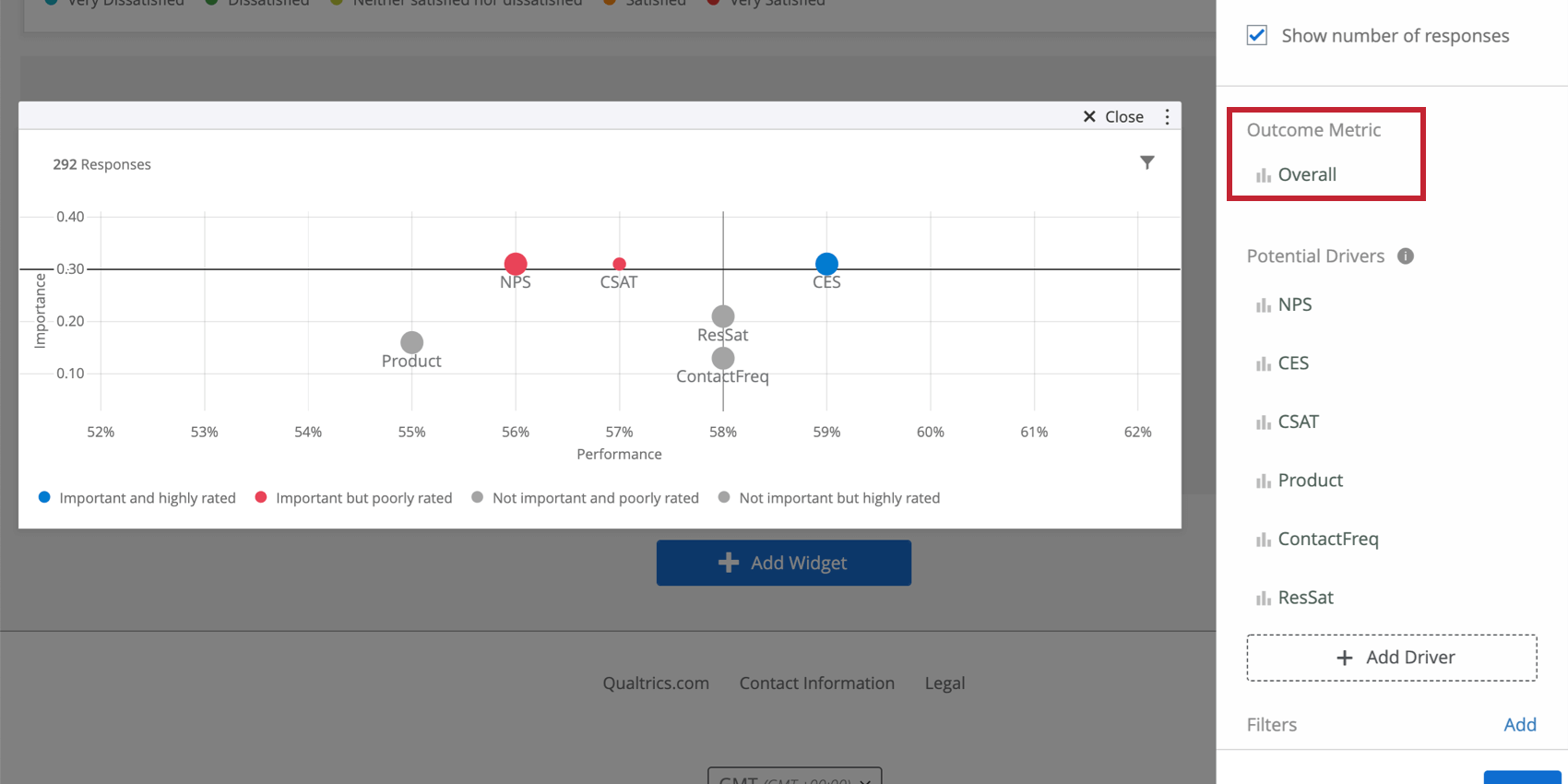Click the bar chart icon beside ContactFreq driver
1568x784 pixels.
pyautogui.click(x=1263, y=539)
